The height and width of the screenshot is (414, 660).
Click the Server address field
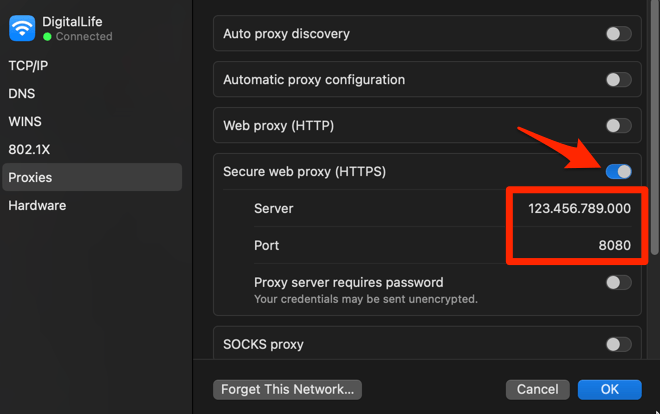pyautogui.click(x=579, y=208)
